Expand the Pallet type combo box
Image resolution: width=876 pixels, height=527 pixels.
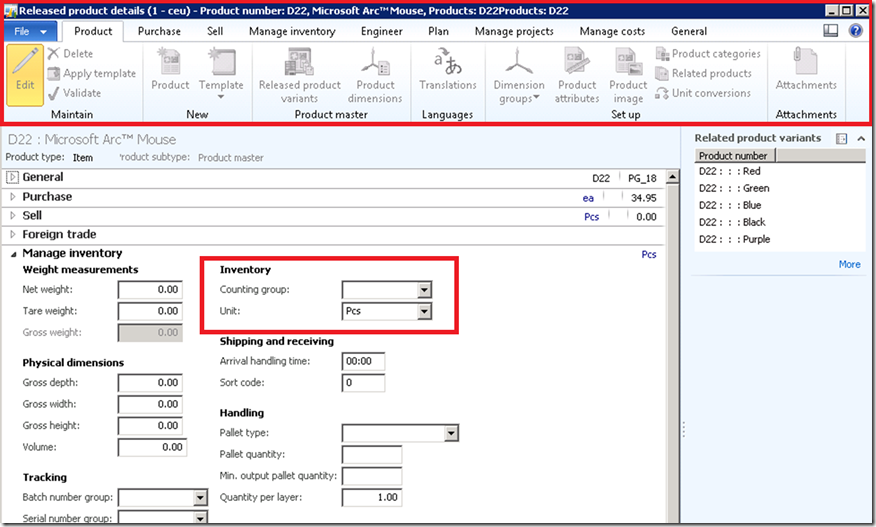pos(451,434)
